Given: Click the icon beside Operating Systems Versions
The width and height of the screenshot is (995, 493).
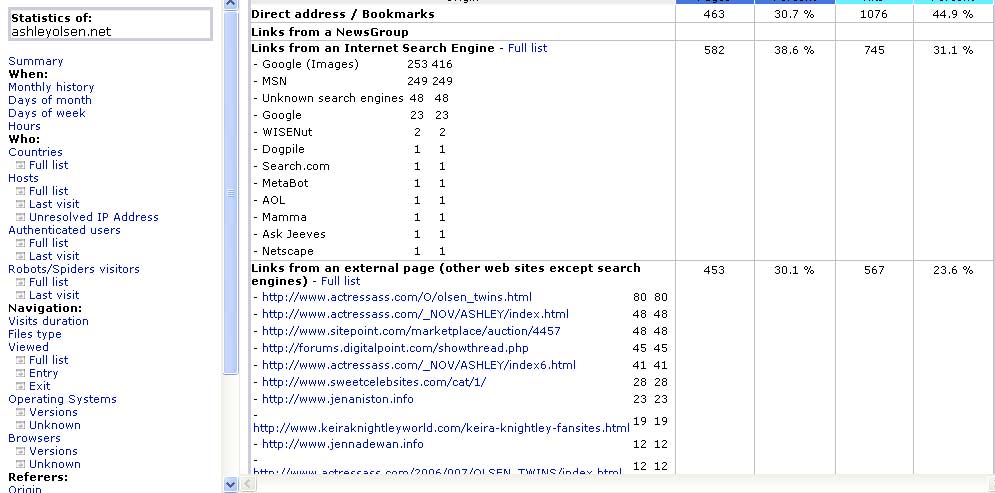Looking at the screenshot, I should tap(20, 413).
